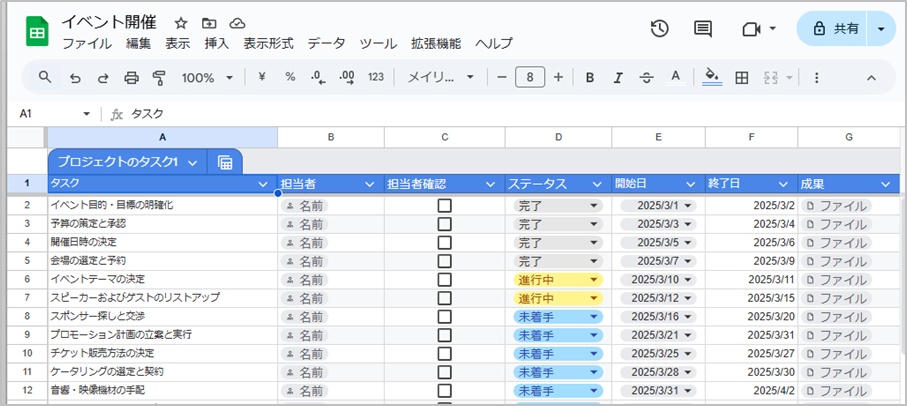This screenshot has width=907, height=406.
Task: Click the formula bar showing タスク
Action: tap(515, 114)
